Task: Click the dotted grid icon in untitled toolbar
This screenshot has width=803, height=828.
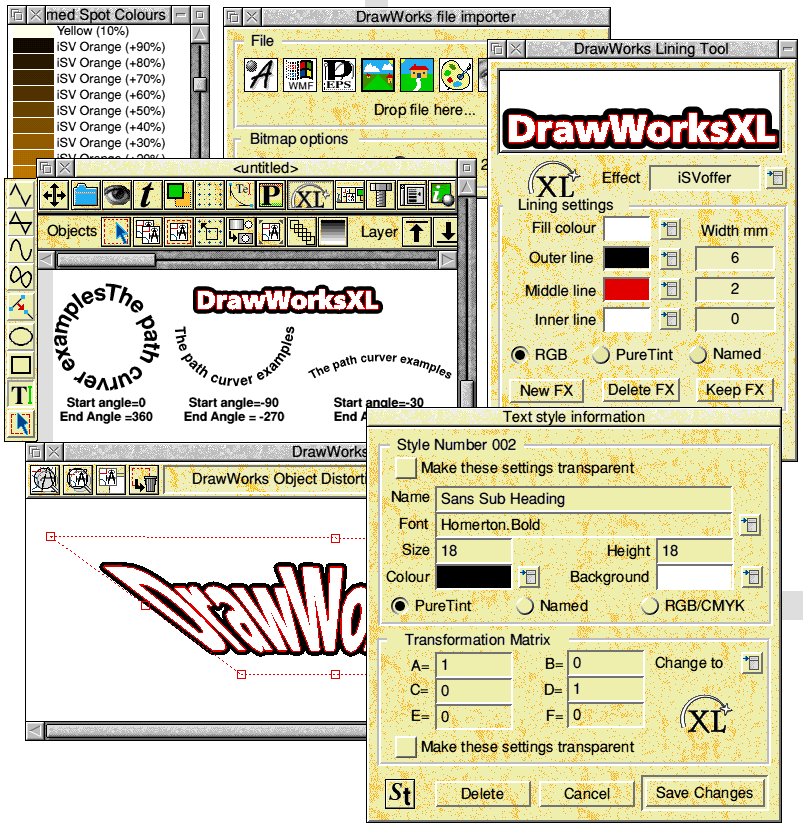Action: 209,195
